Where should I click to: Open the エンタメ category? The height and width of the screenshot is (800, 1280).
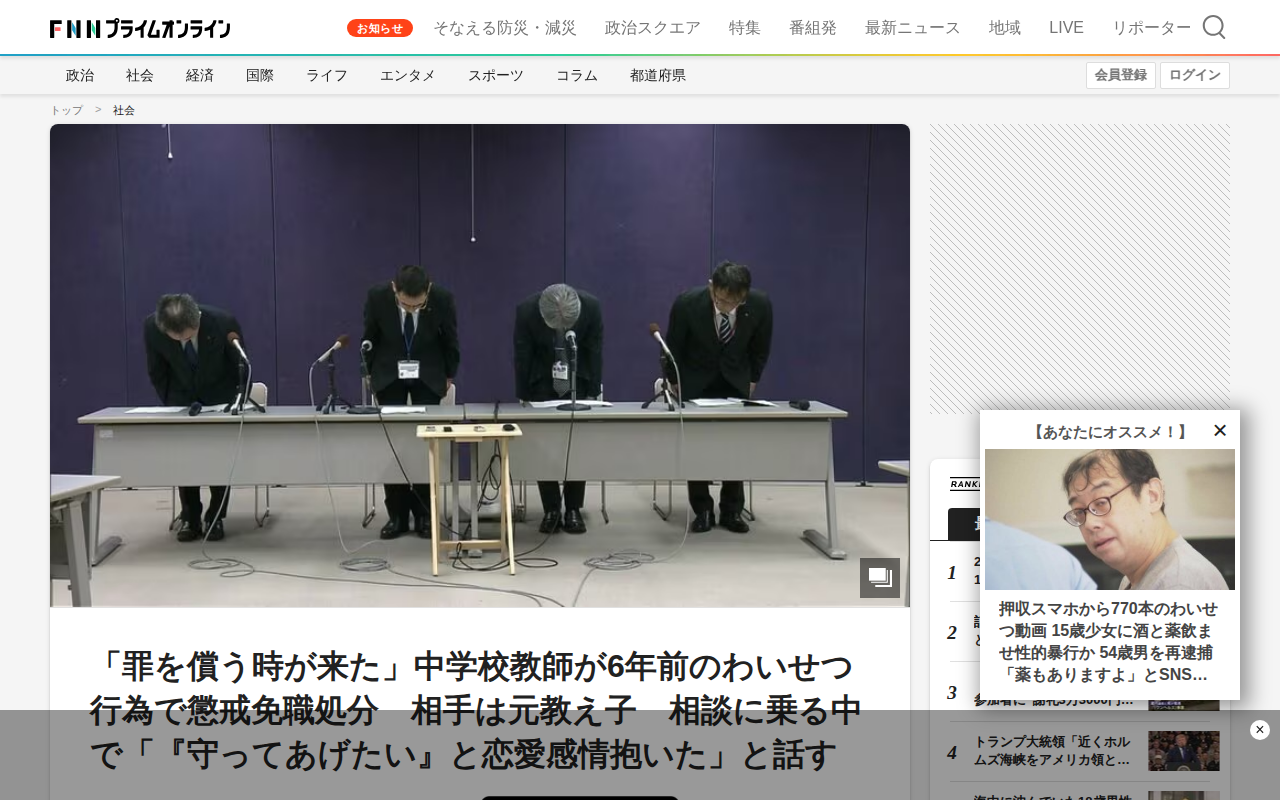(x=408, y=75)
